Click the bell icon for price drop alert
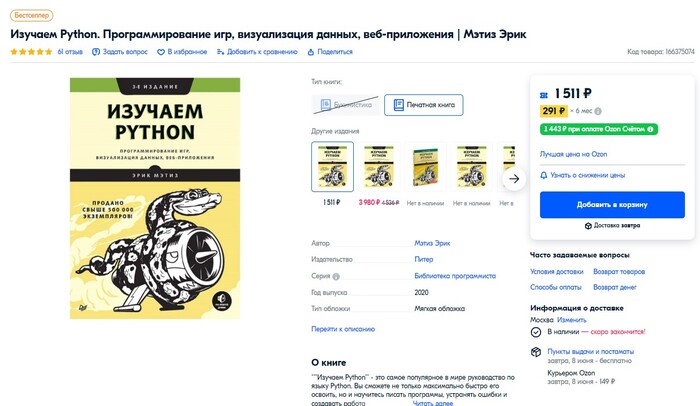 coord(544,175)
